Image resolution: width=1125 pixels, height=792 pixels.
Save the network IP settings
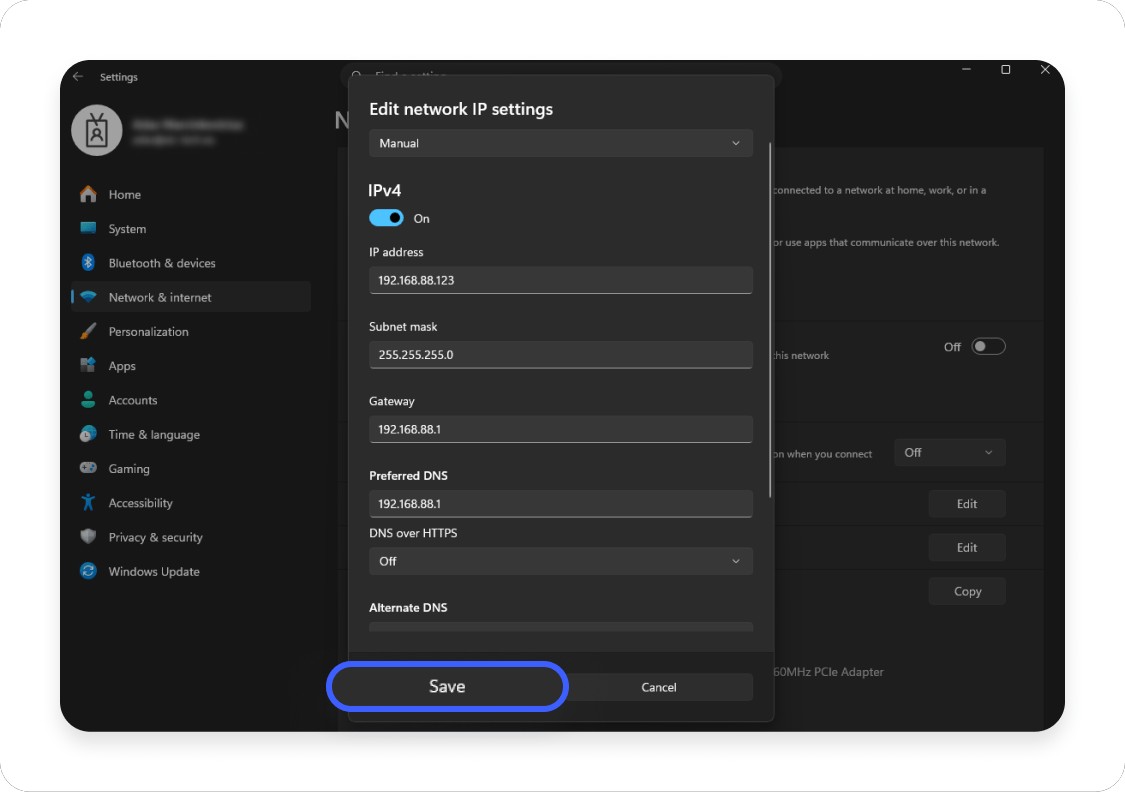coord(447,687)
